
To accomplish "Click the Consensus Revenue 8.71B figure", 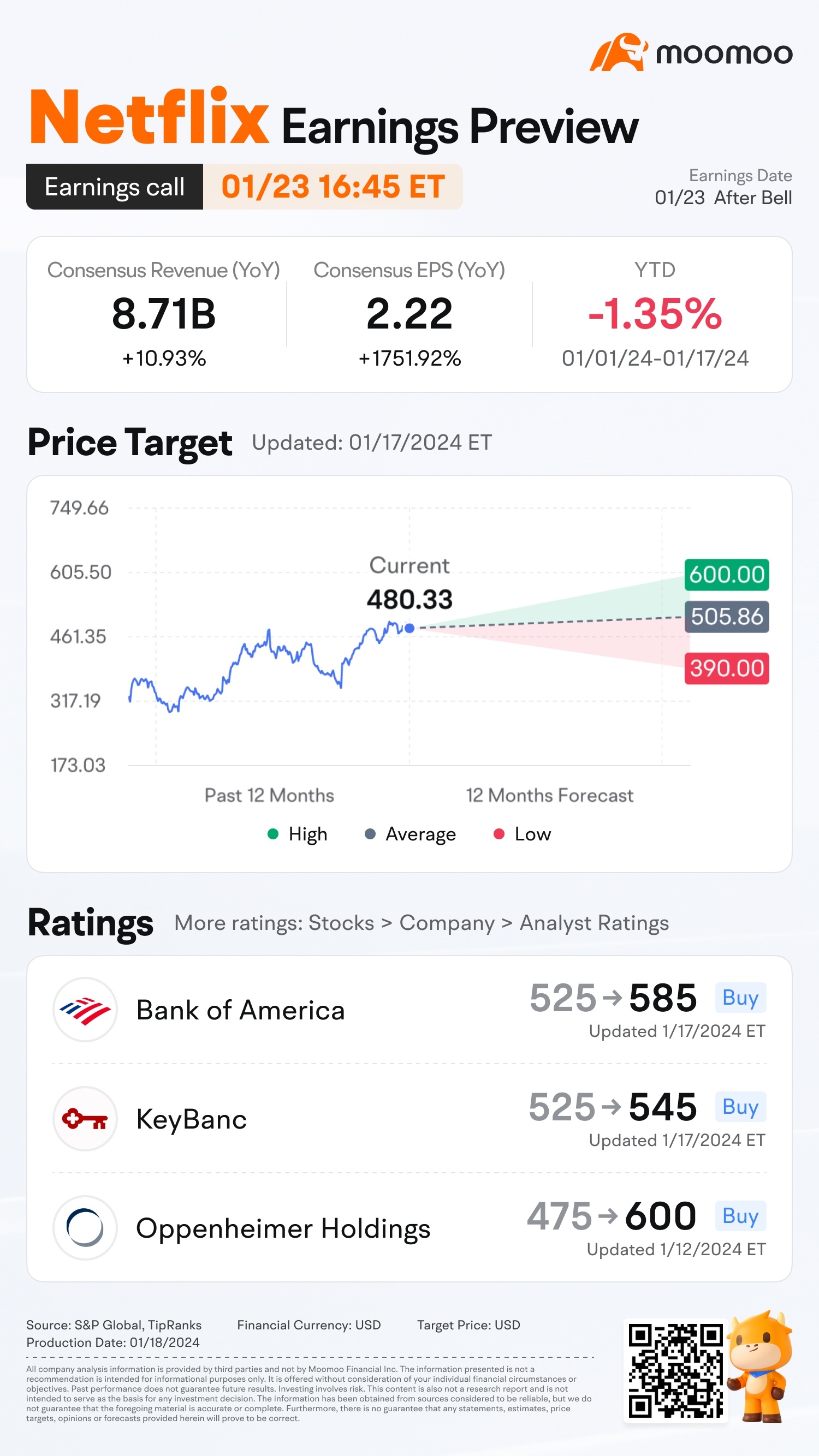I will pyautogui.click(x=164, y=314).
